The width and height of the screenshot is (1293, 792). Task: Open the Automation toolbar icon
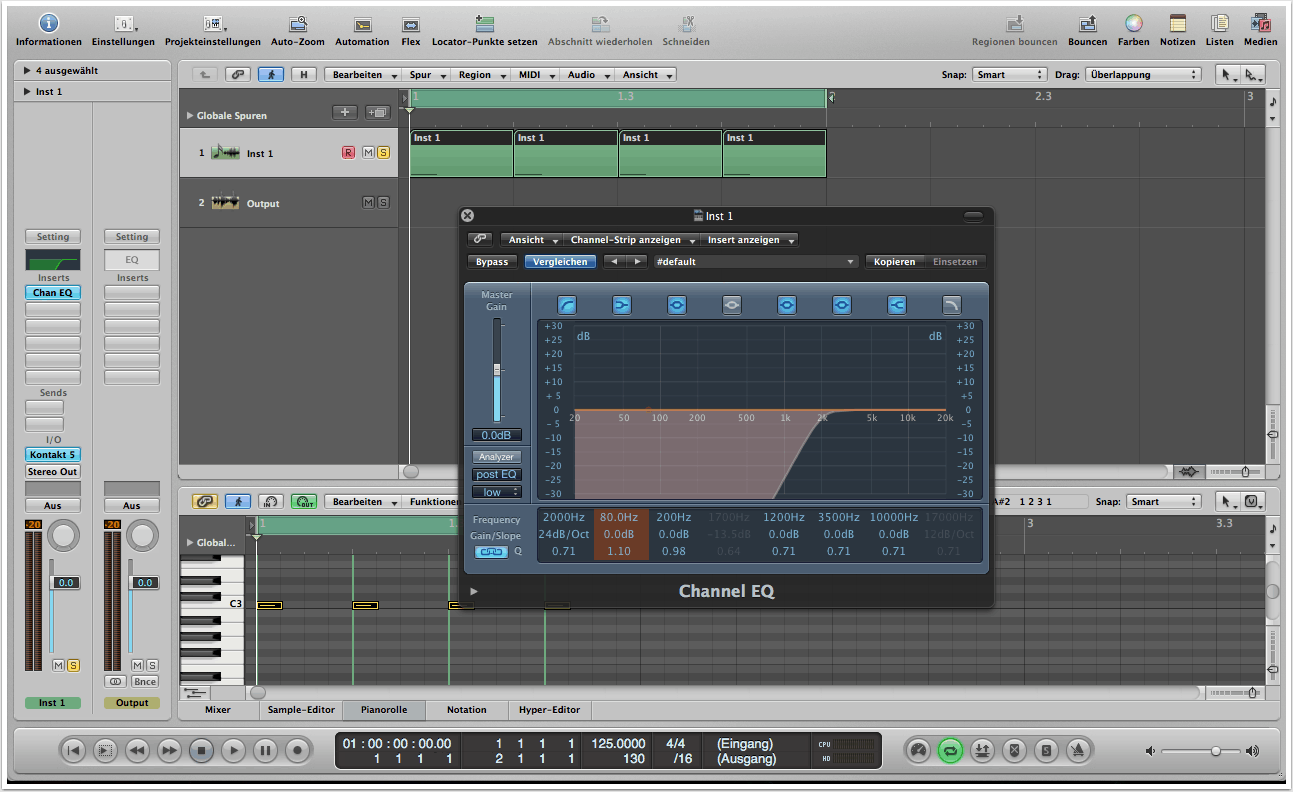(362, 24)
